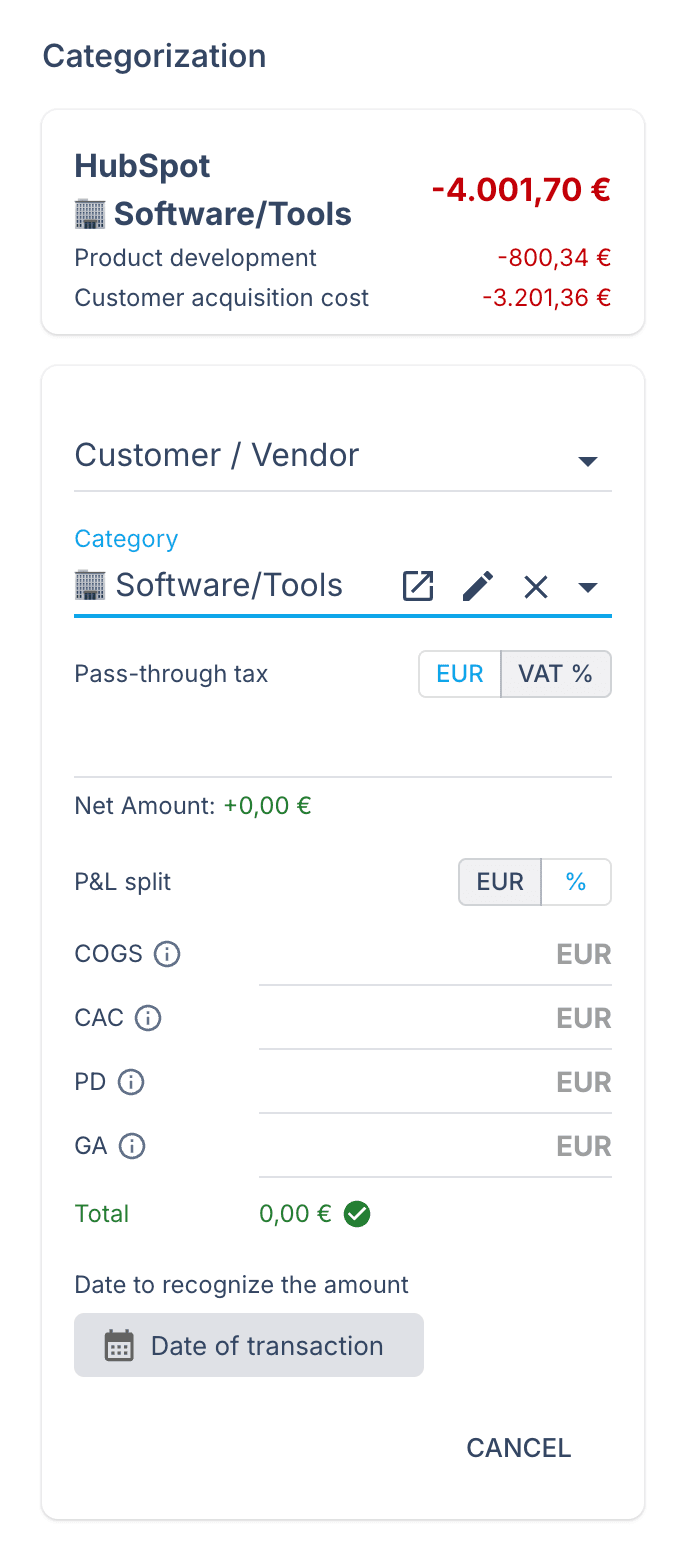Show info tooltip for PD
Viewport: 686px width, 1550px height.
coord(131,1083)
